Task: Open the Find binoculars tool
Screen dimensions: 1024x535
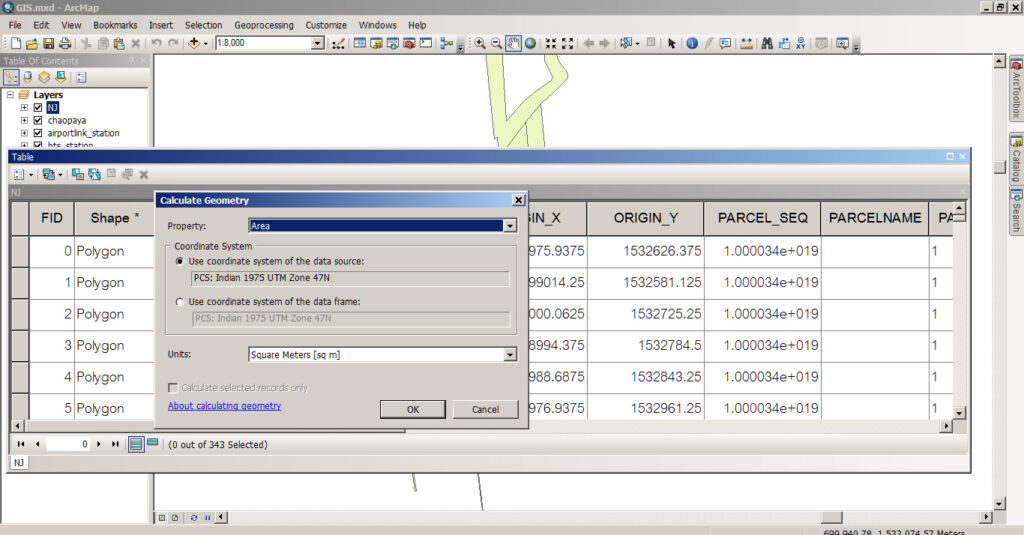Action: (x=767, y=44)
